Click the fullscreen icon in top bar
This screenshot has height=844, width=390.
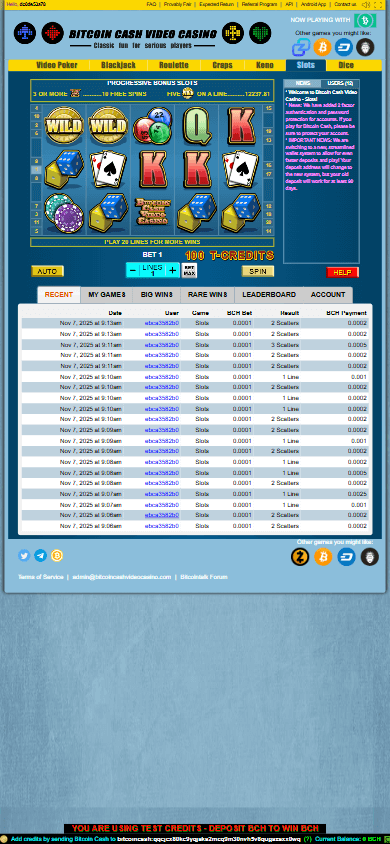point(378,4)
